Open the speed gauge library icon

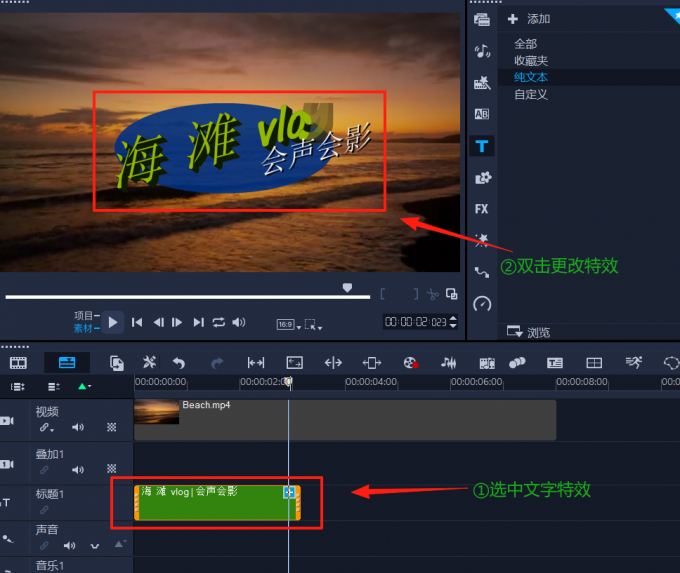[482, 304]
